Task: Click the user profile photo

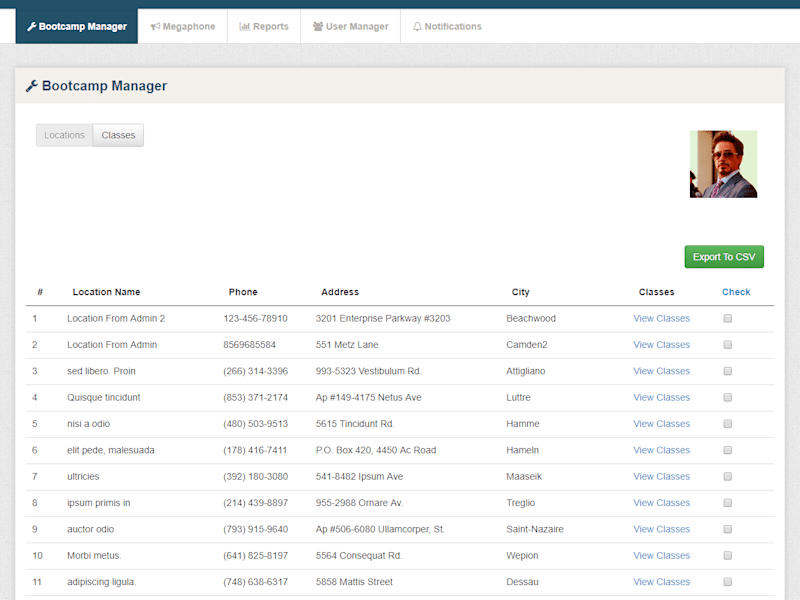Action: click(723, 164)
